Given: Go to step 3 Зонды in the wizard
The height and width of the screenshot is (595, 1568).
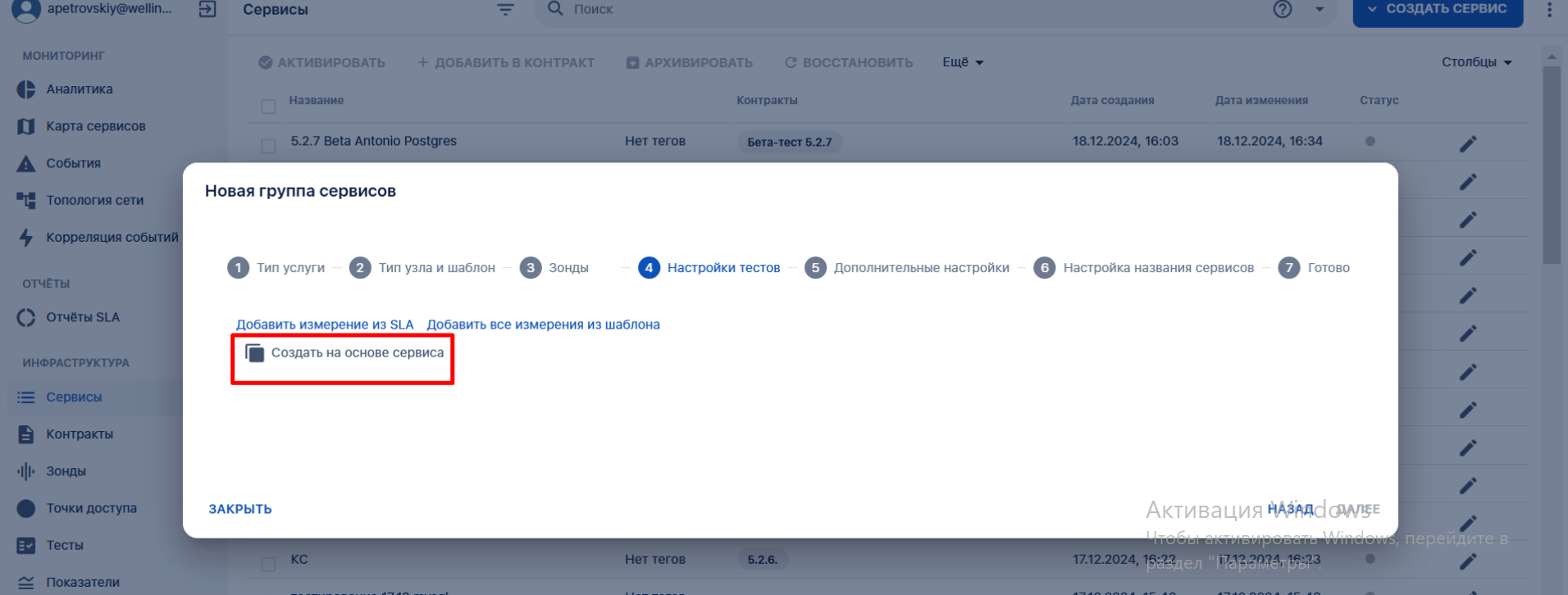Looking at the screenshot, I should coord(554,268).
